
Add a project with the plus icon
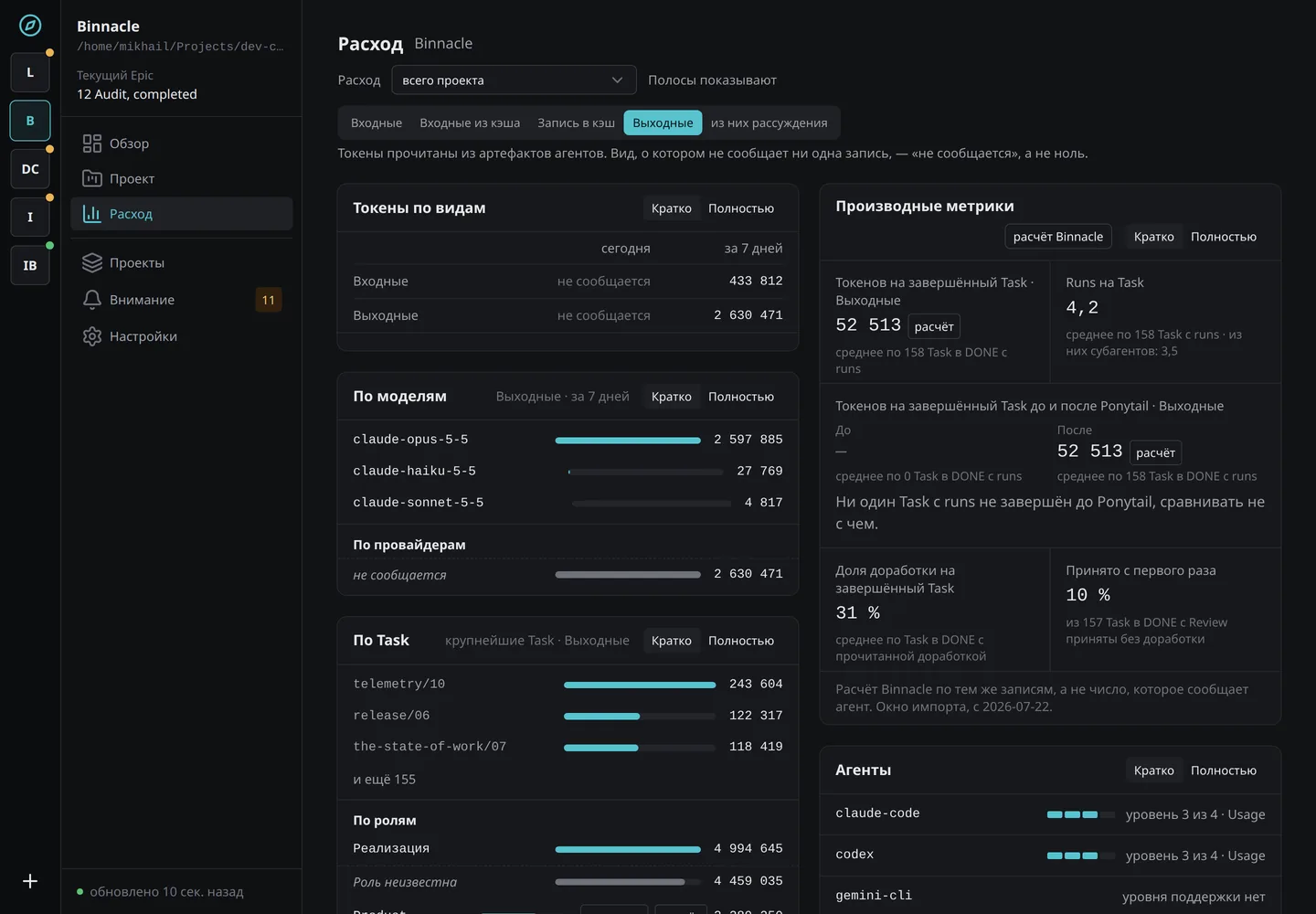[x=30, y=881]
